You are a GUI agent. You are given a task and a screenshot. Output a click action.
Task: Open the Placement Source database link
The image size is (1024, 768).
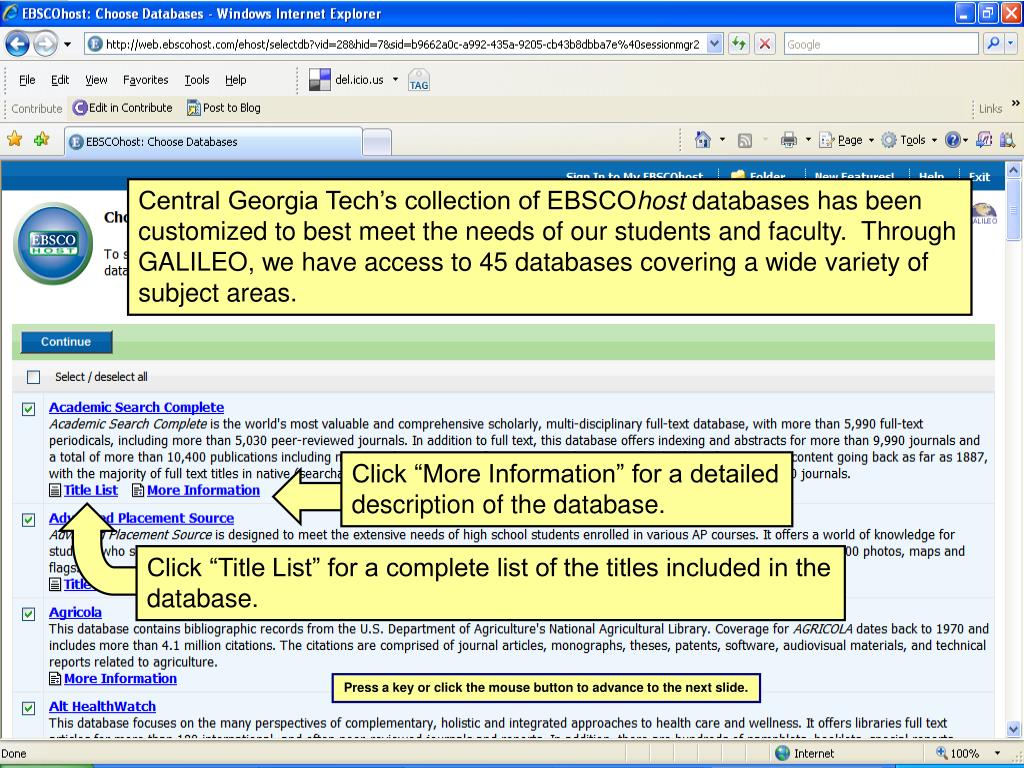click(x=141, y=518)
